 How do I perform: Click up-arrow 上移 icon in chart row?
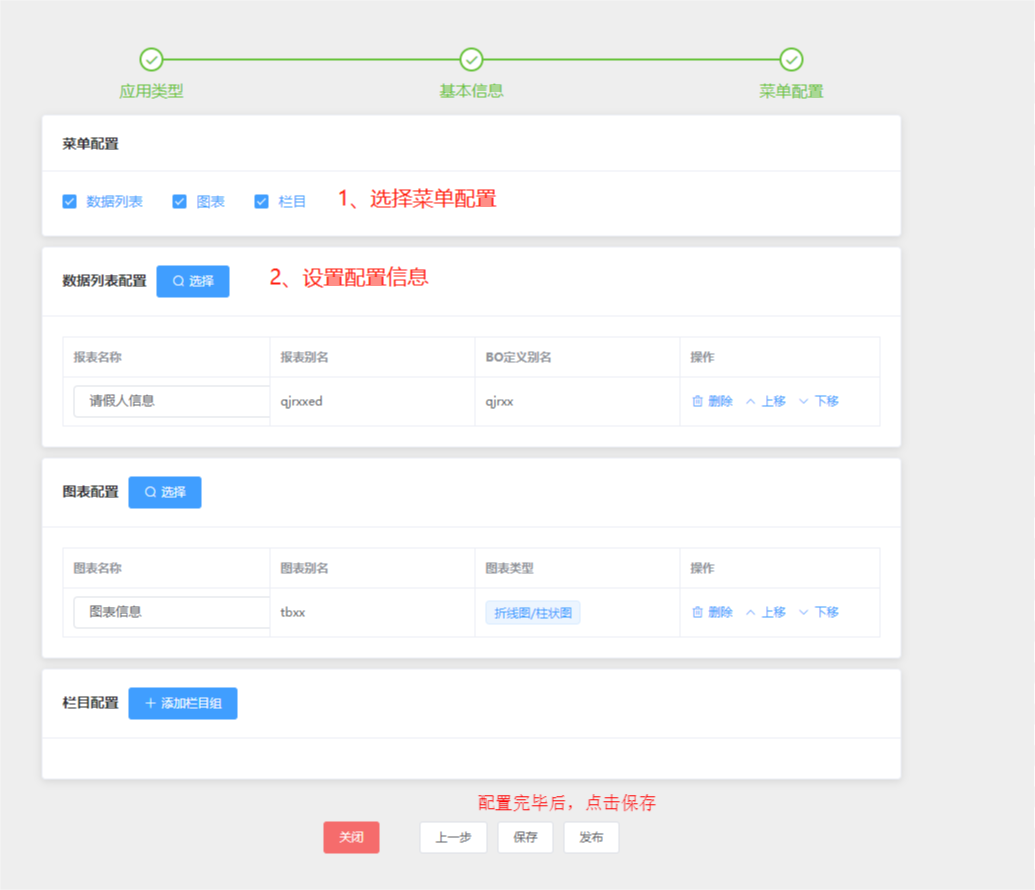tap(751, 612)
